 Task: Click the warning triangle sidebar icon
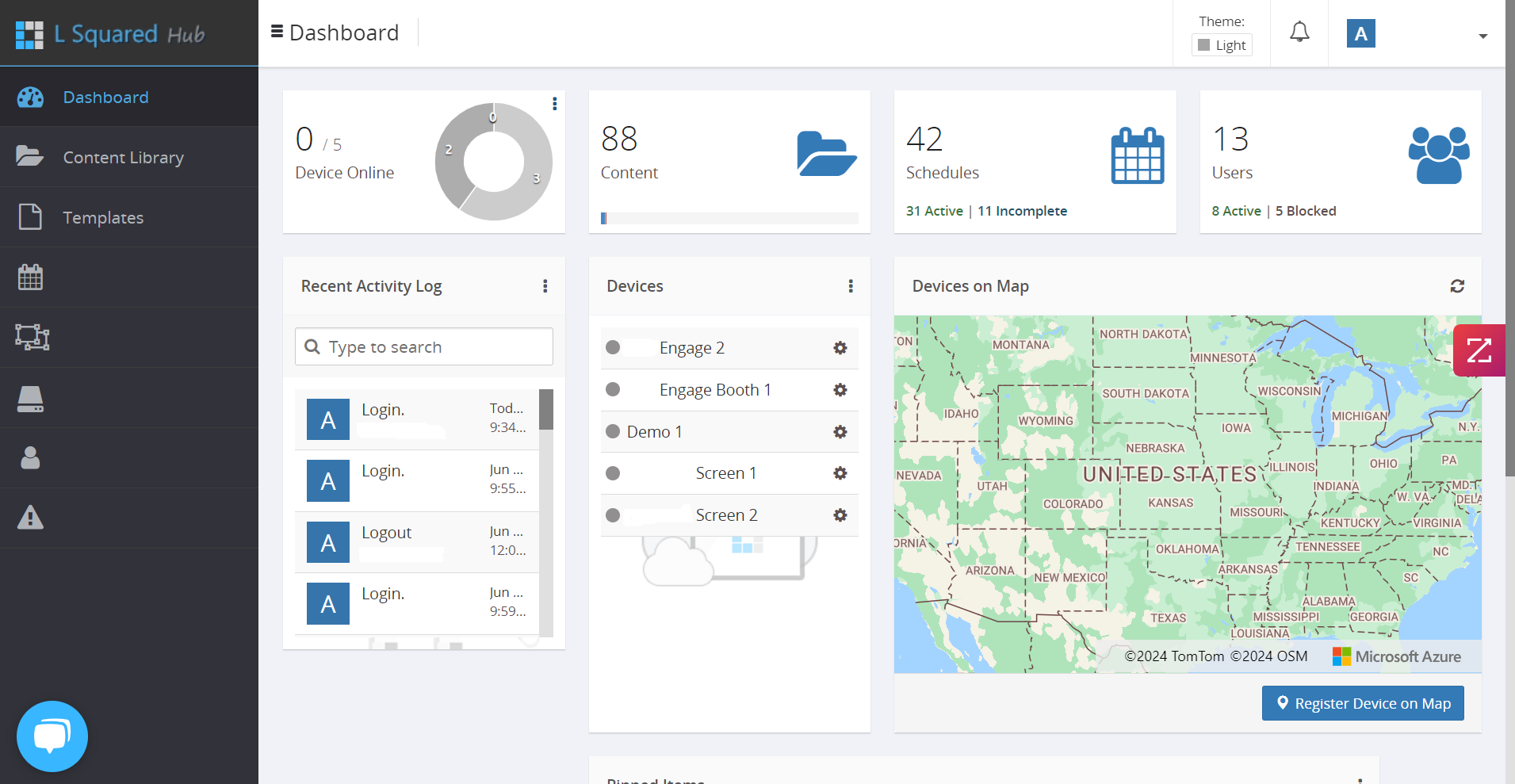(30, 518)
